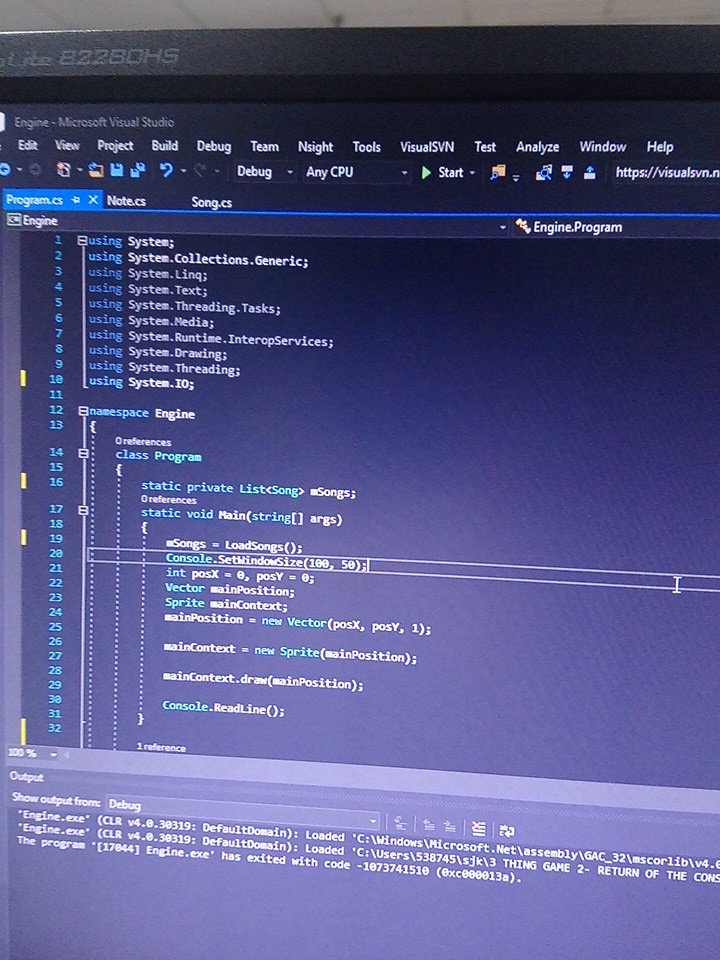The image size is (720, 960).
Task: Click the '0 references' link above class Program
Action: [143, 441]
